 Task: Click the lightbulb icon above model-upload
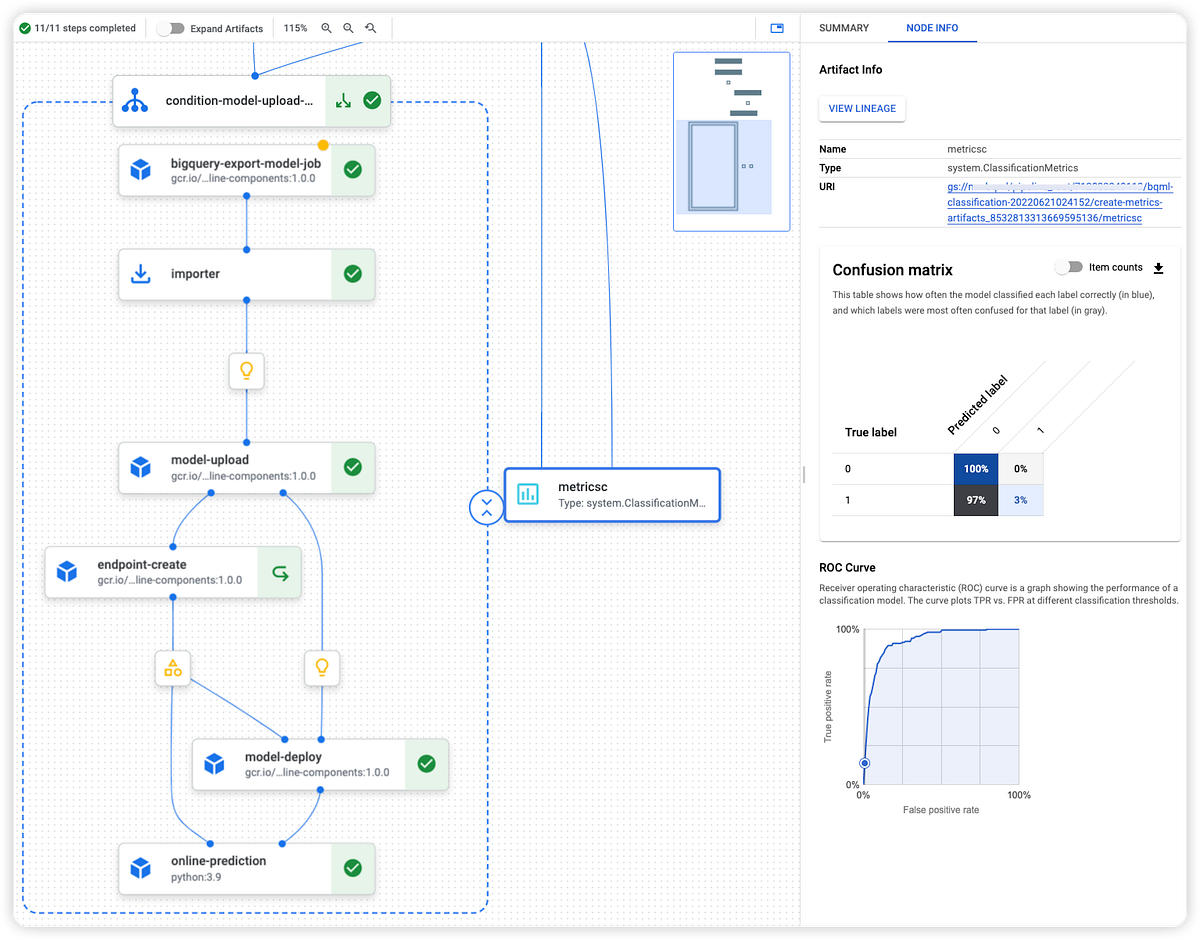click(246, 370)
